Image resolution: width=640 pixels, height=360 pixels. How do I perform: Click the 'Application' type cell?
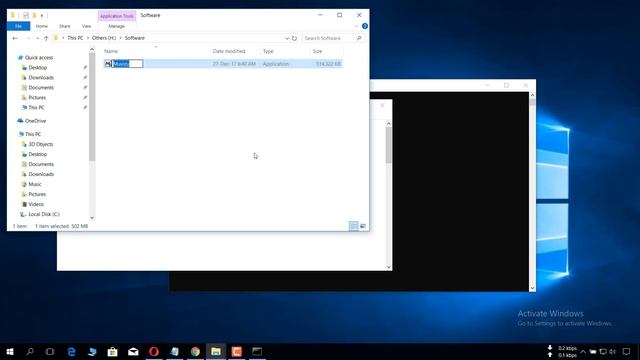tap(276, 64)
